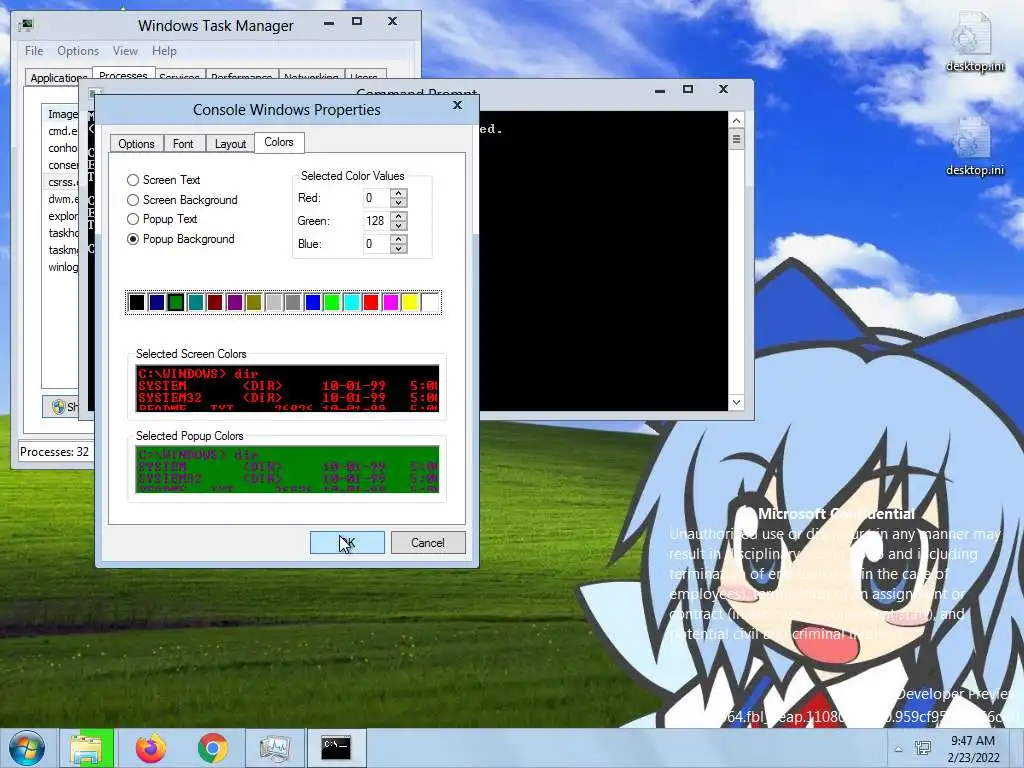Pick the magenta color swatch
The height and width of the screenshot is (768, 1024).
click(x=391, y=302)
